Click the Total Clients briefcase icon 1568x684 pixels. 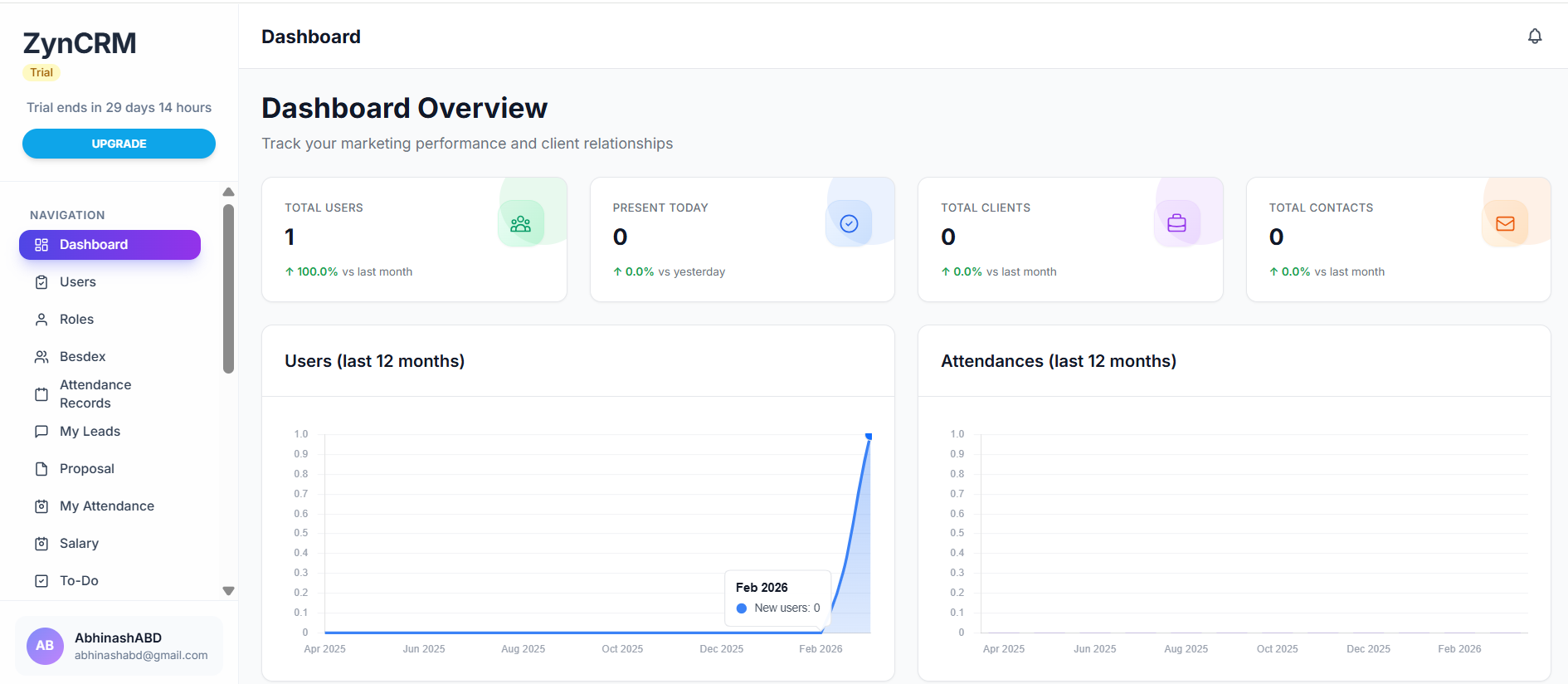coord(1176,224)
